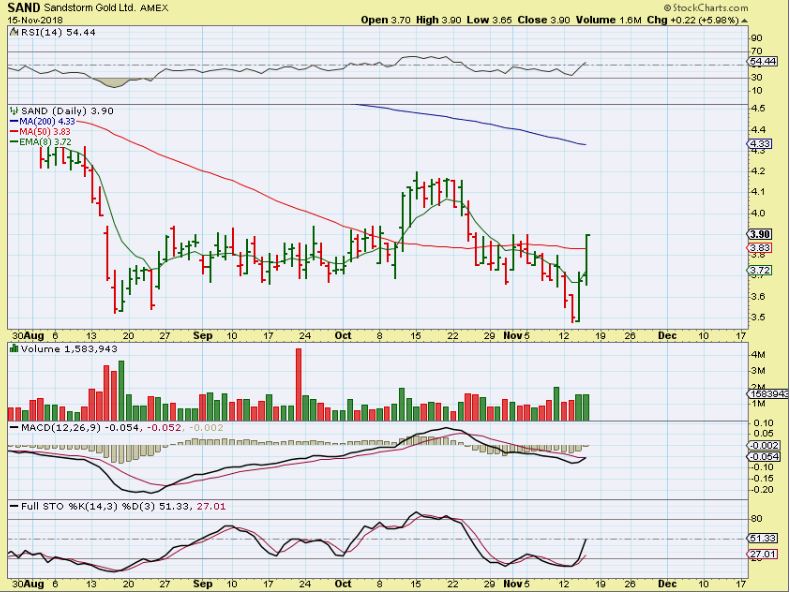Click the up arrow after the Chg percentage
Viewport: 790px width, 592px height.
(745, 21)
